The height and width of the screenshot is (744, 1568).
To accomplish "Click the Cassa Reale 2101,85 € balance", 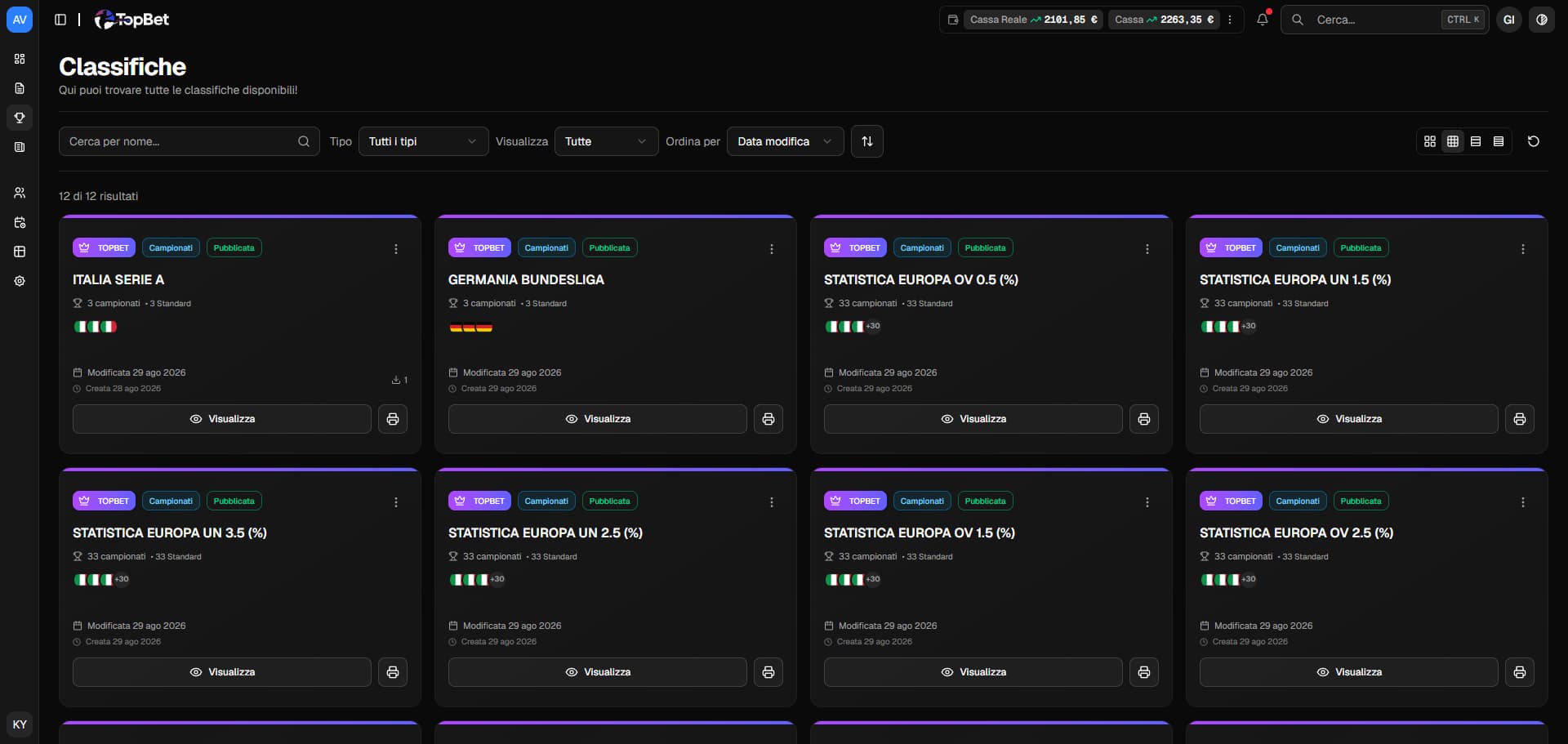I will coord(1034,20).
